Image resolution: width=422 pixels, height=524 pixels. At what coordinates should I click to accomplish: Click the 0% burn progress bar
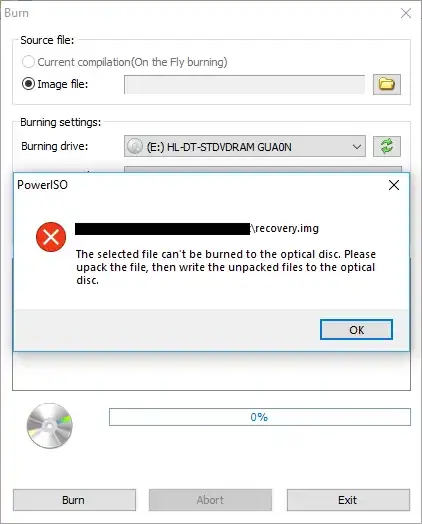pos(260,417)
